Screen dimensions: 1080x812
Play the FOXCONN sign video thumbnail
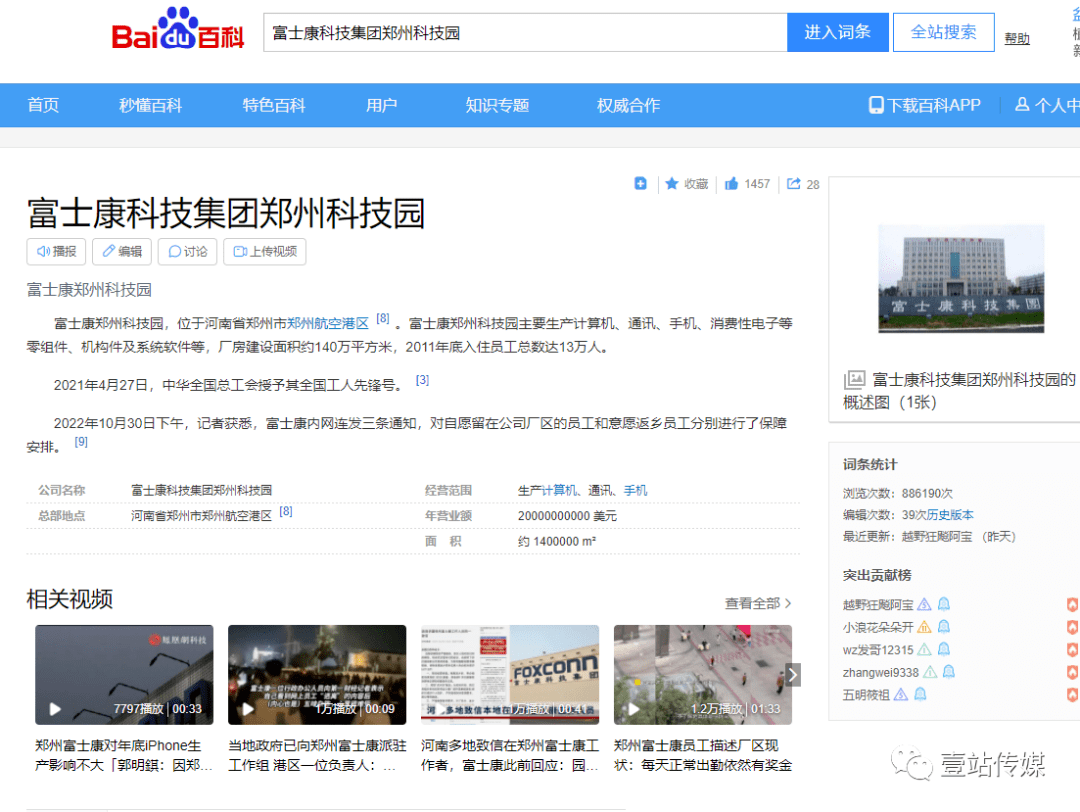tap(510, 675)
